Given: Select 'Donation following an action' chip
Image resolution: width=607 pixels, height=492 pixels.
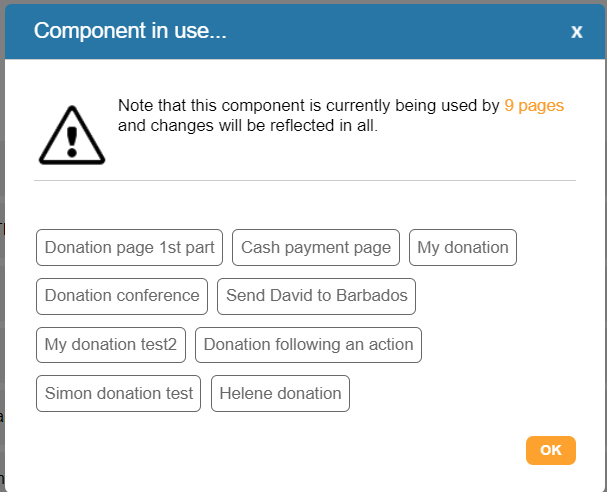Looking at the screenshot, I should (308, 345).
